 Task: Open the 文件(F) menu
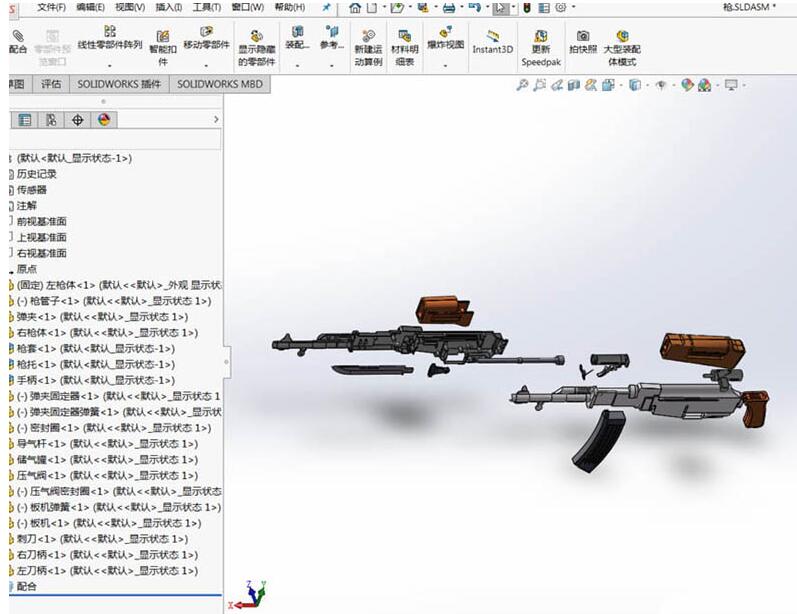(51, 7)
